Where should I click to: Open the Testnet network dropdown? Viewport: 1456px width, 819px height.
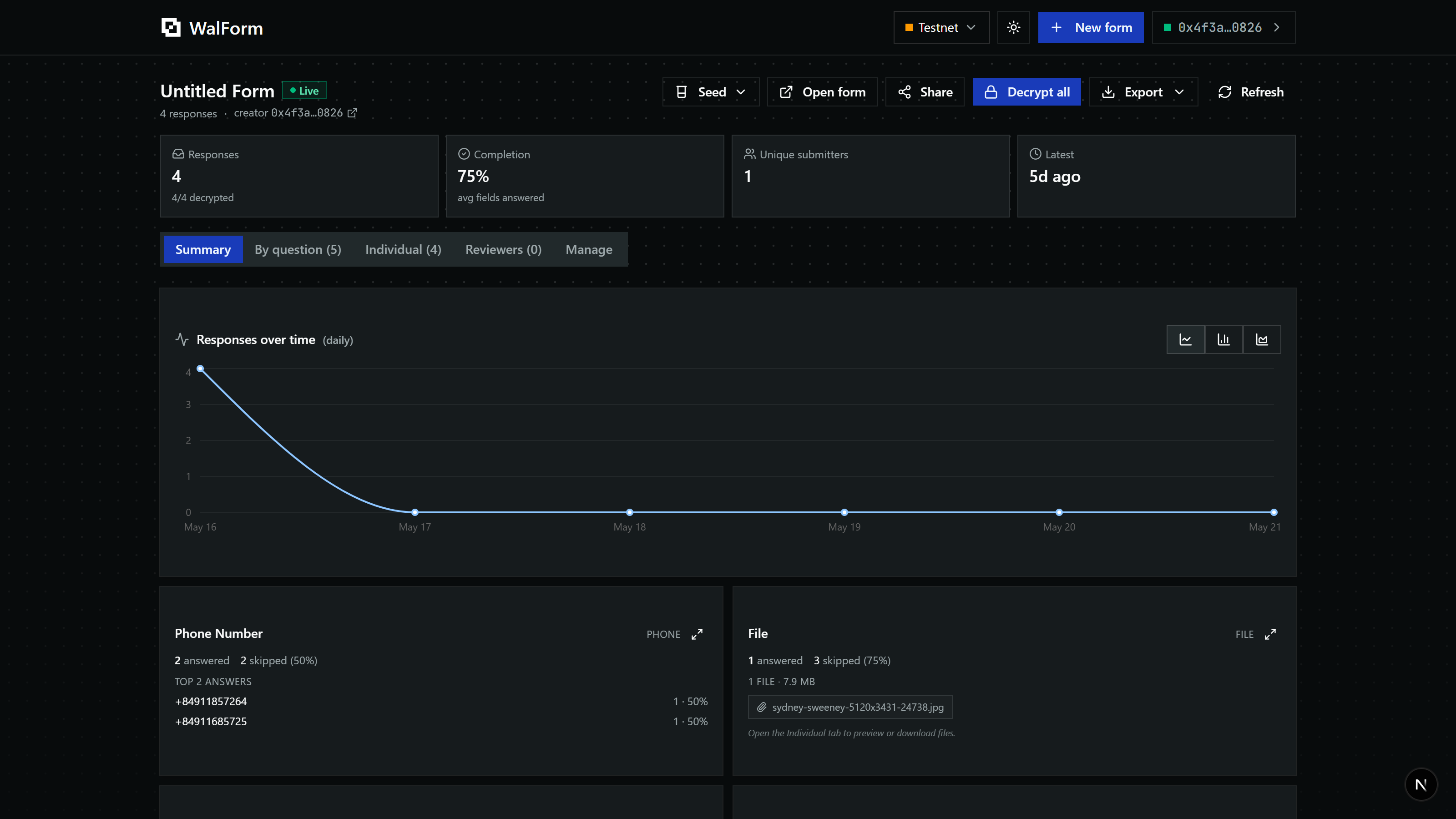[941, 27]
